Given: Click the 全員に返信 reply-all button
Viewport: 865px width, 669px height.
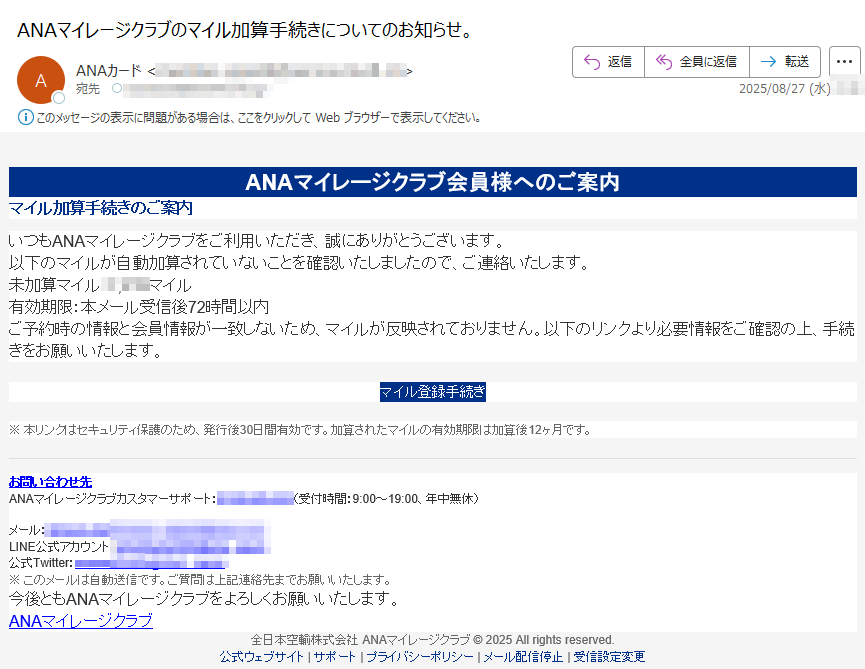Looking at the screenshot, I should point(697,62).
